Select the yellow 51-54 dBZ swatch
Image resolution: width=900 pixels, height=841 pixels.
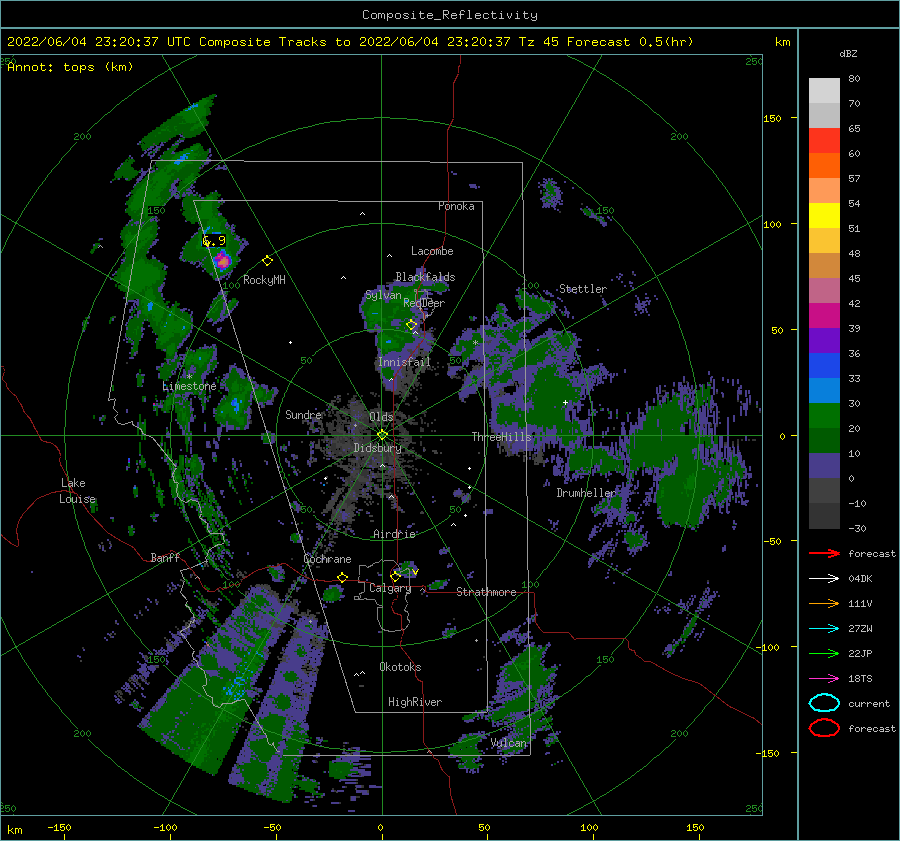click(x=824, y=216)
